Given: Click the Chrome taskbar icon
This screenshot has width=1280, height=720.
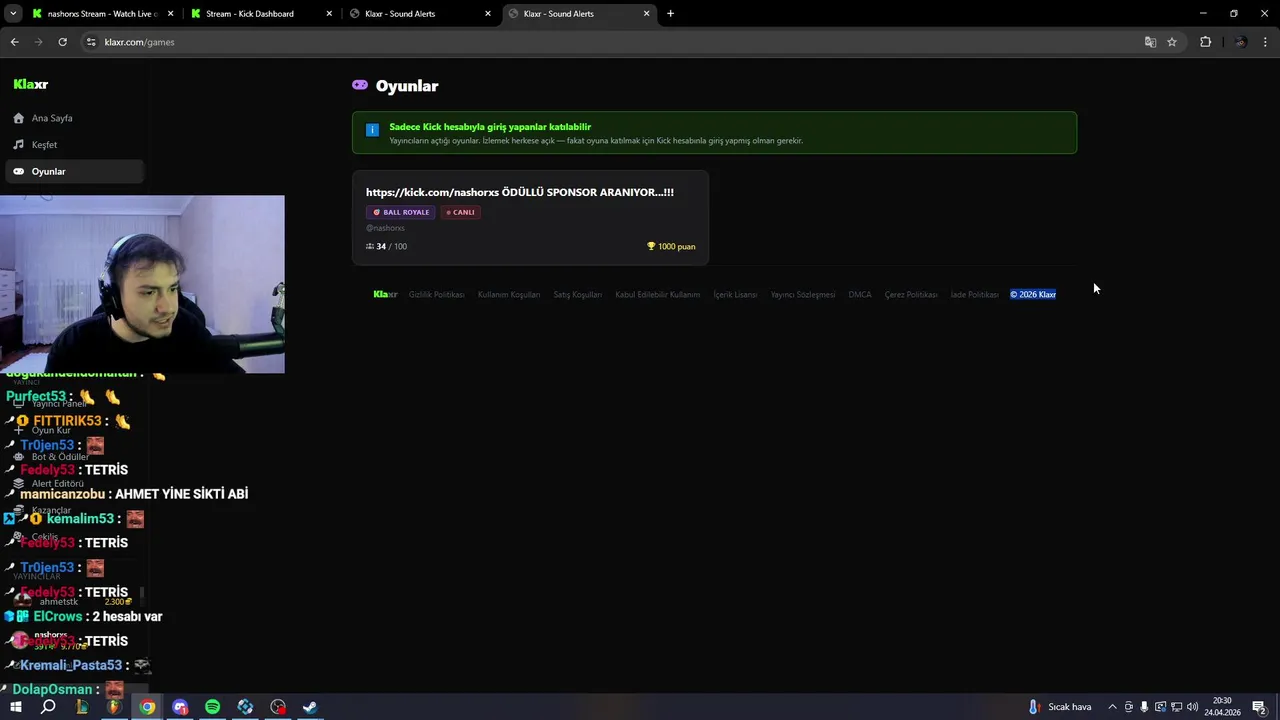Looking at the screenshot, I should (147, 707).
